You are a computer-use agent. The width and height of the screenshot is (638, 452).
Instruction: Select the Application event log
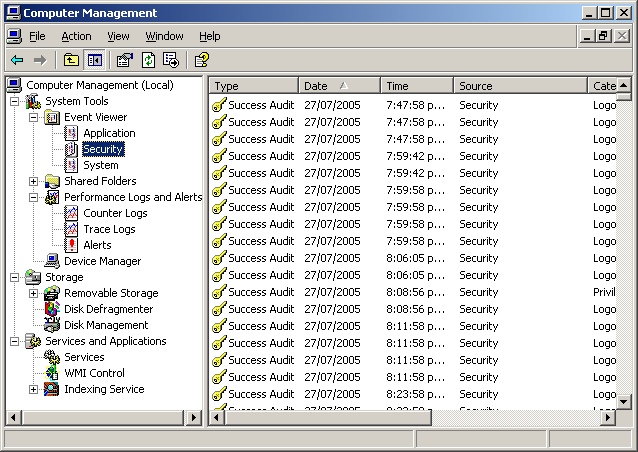tap(109, 133)
